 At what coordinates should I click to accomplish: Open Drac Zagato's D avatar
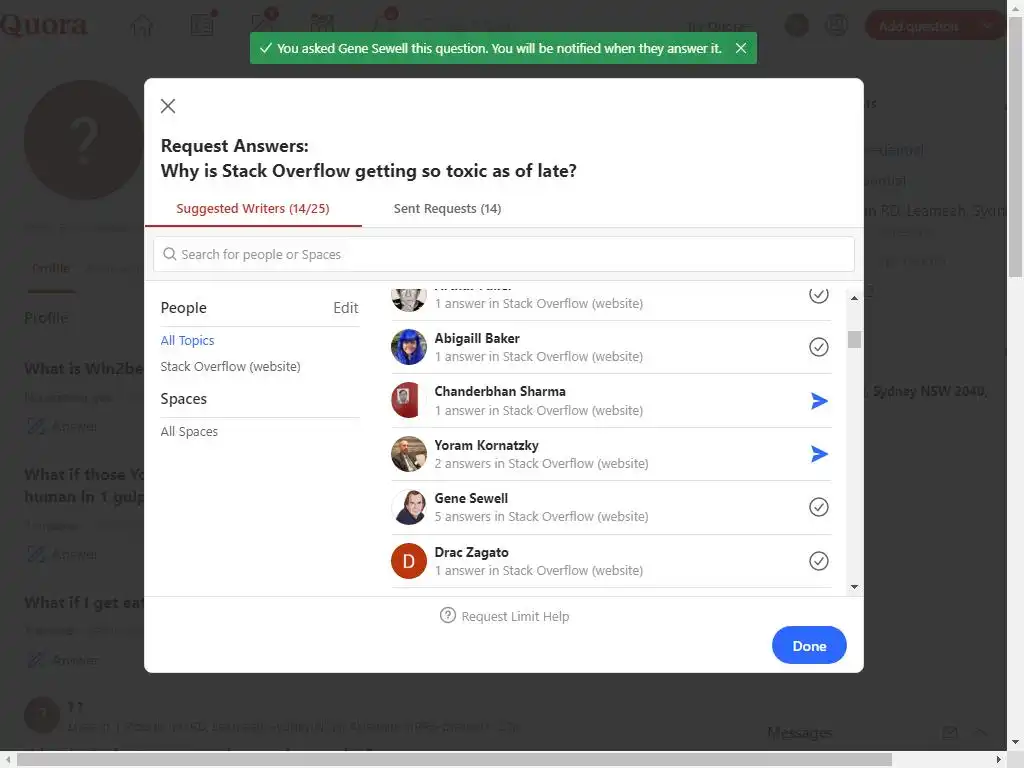pyautogui.click(x=409, y=561)
